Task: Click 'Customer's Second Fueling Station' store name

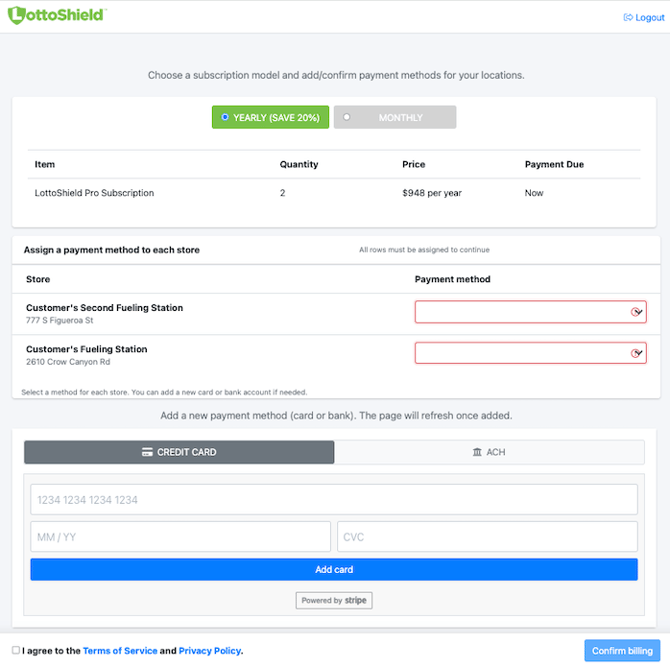Action: click(105, 308)
